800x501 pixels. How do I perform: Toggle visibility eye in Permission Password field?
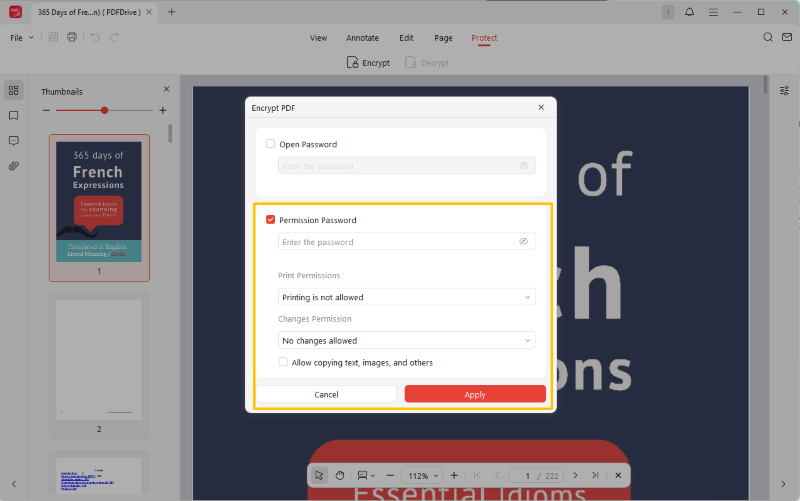click(x=523, y=242)
